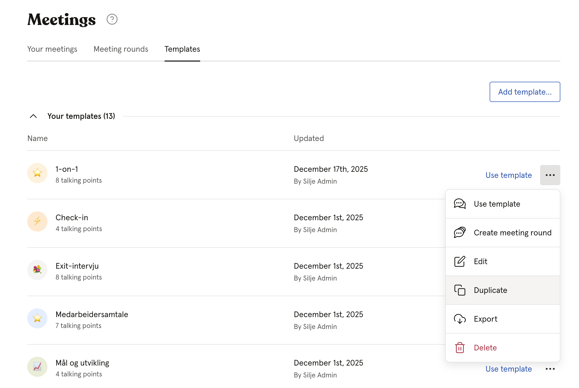The width and height of the screenshot is (579, 388).
Task: Open the Meeting rounds tab
Action: coord(121,49)
